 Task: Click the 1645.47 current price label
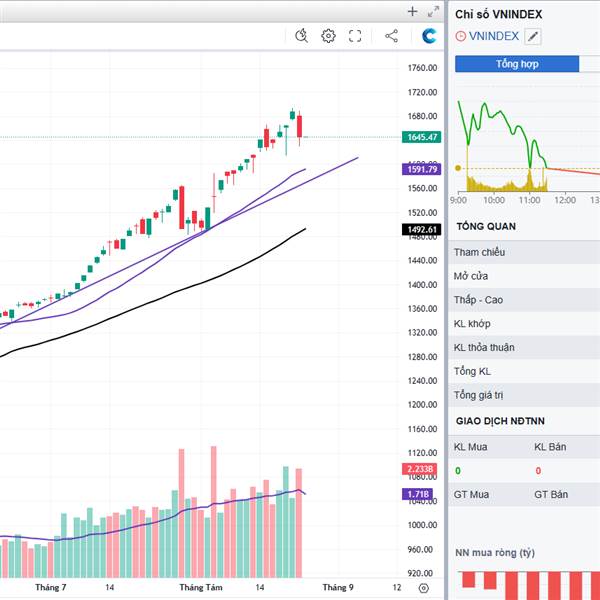421,137
